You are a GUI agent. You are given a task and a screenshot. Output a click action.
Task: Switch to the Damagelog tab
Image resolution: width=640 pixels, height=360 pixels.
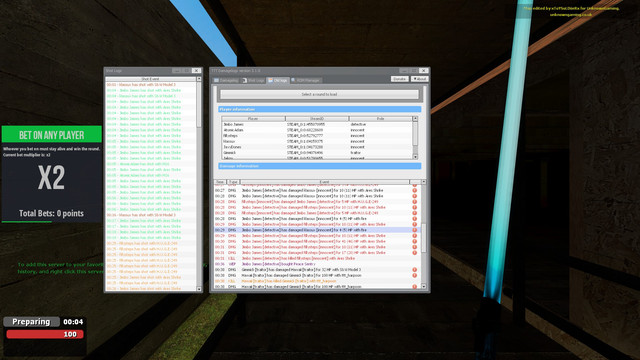pyautogui.click(x=226, y=80)
